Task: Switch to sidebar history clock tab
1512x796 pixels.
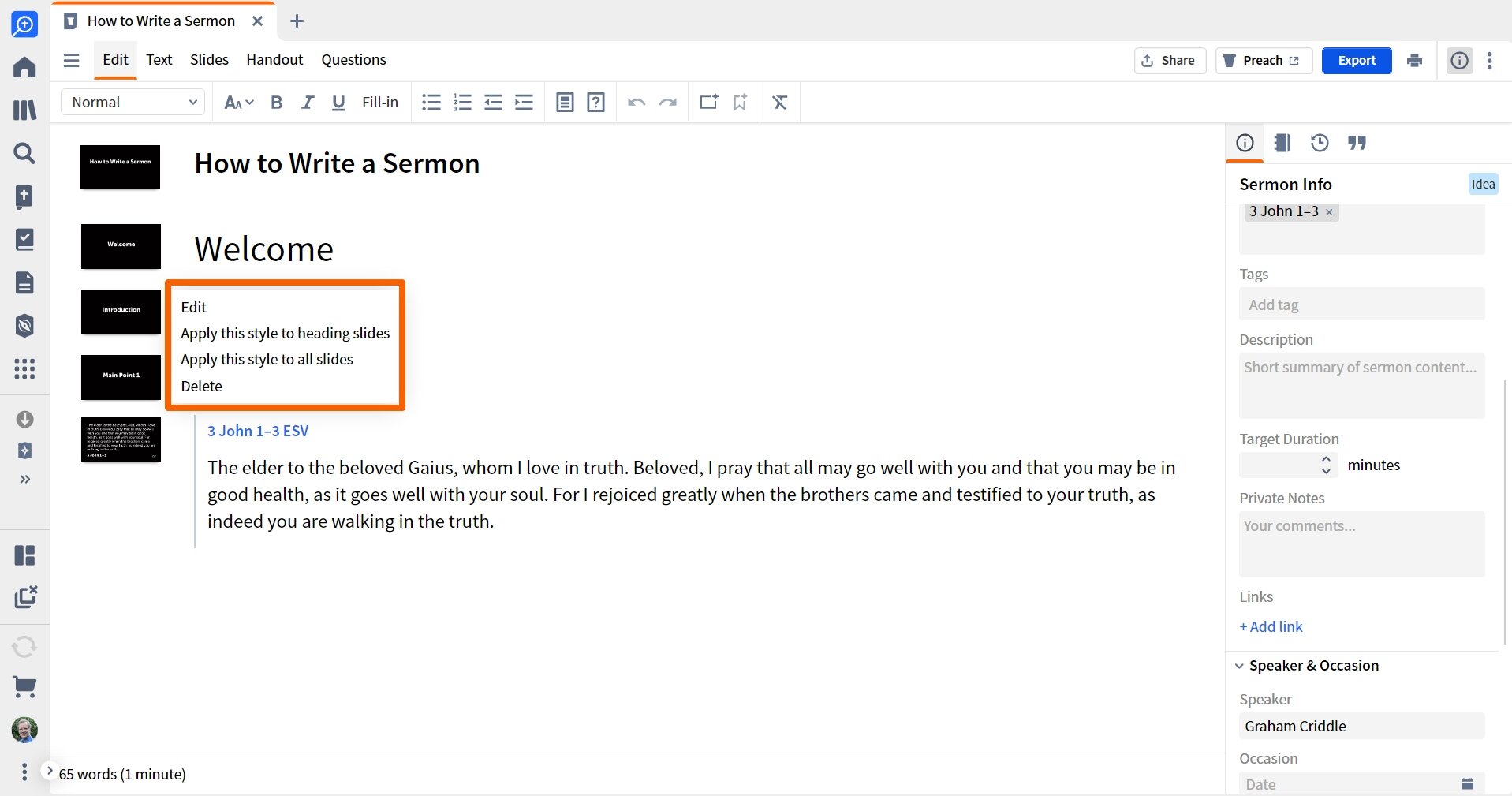Action: (1320, 143)
